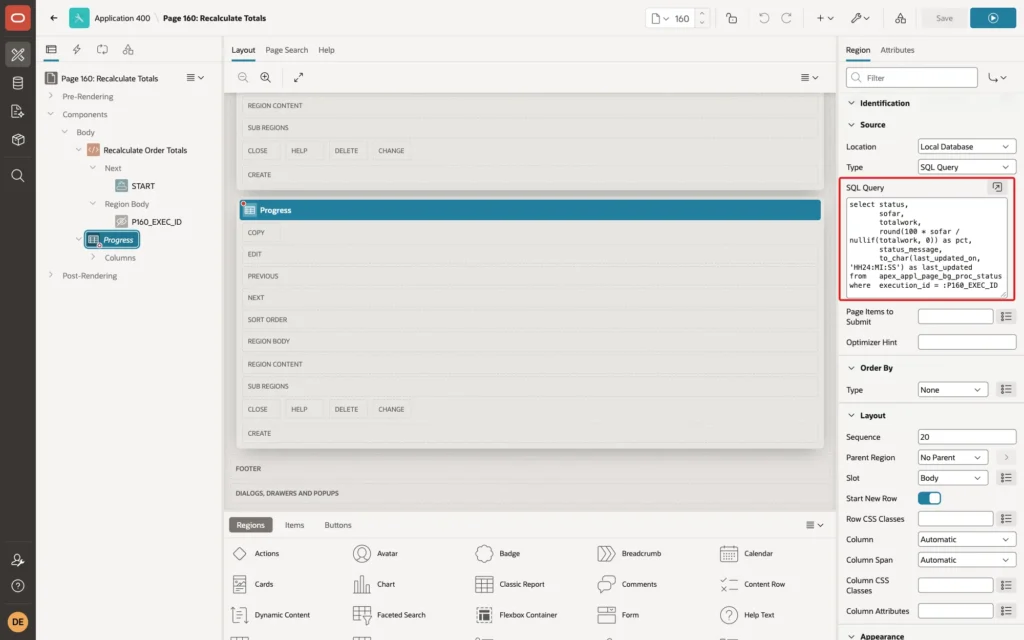Expand the Pre-Rendering tree node
This screenshot has width=1024, height=640.
(50, 96)
